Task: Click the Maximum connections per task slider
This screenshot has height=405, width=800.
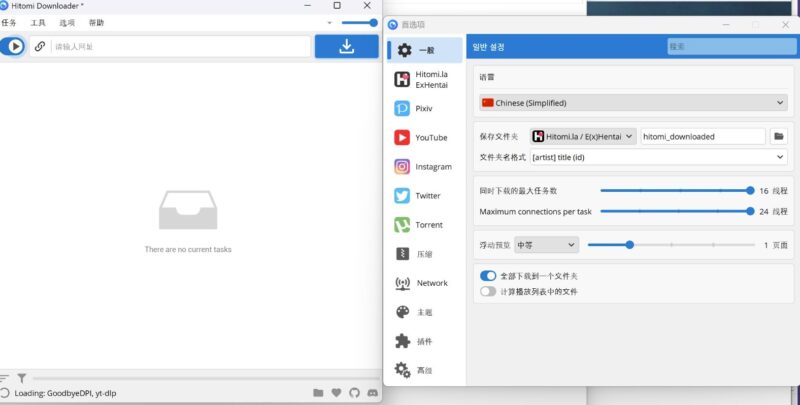Action: (676, 211)
